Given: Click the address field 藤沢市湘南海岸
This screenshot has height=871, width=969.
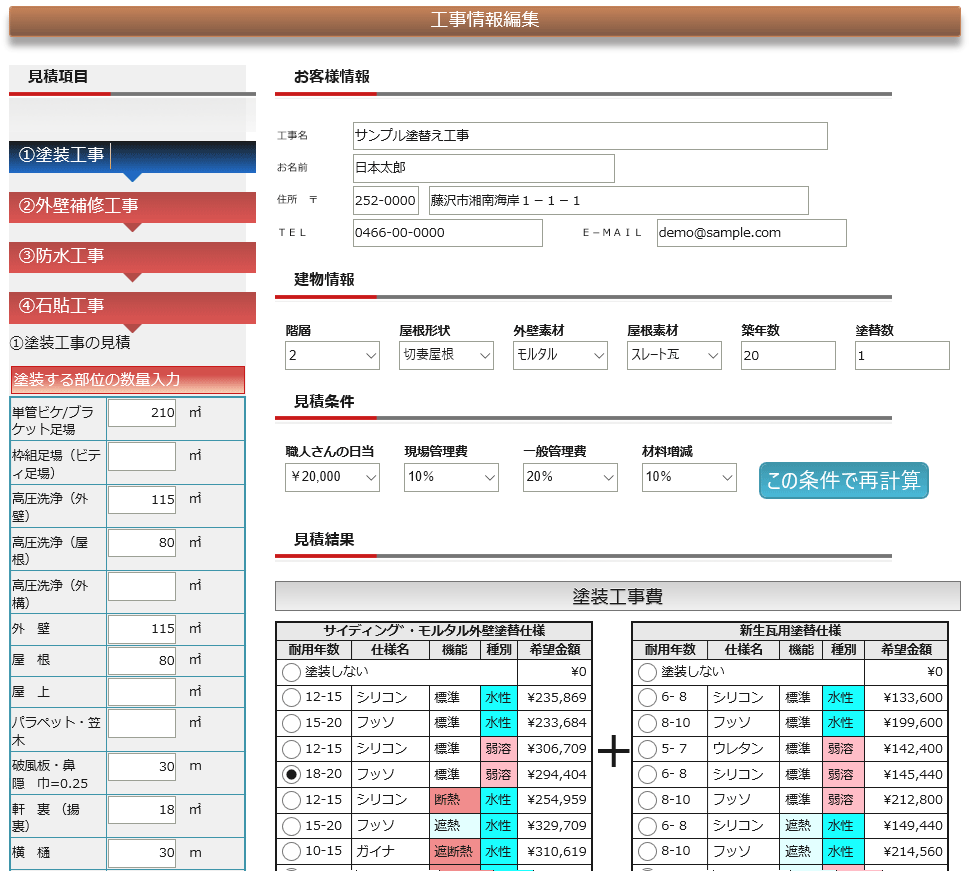Looking at the screenshot, I should 619,201.
